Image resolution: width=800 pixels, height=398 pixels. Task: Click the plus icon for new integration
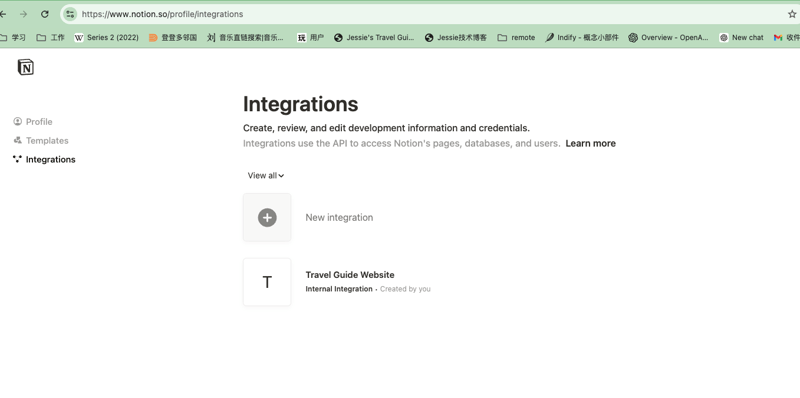click(x=267, y=217)
